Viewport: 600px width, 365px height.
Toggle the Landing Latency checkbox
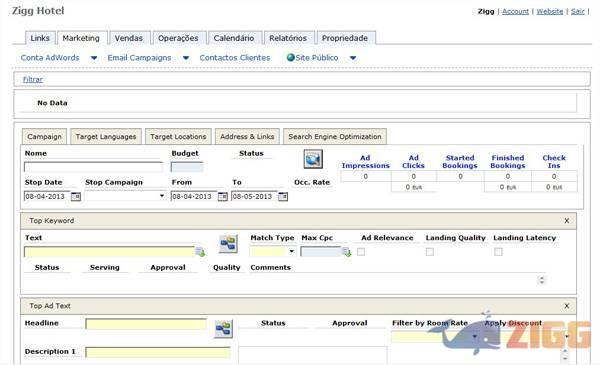pos(498,252)
